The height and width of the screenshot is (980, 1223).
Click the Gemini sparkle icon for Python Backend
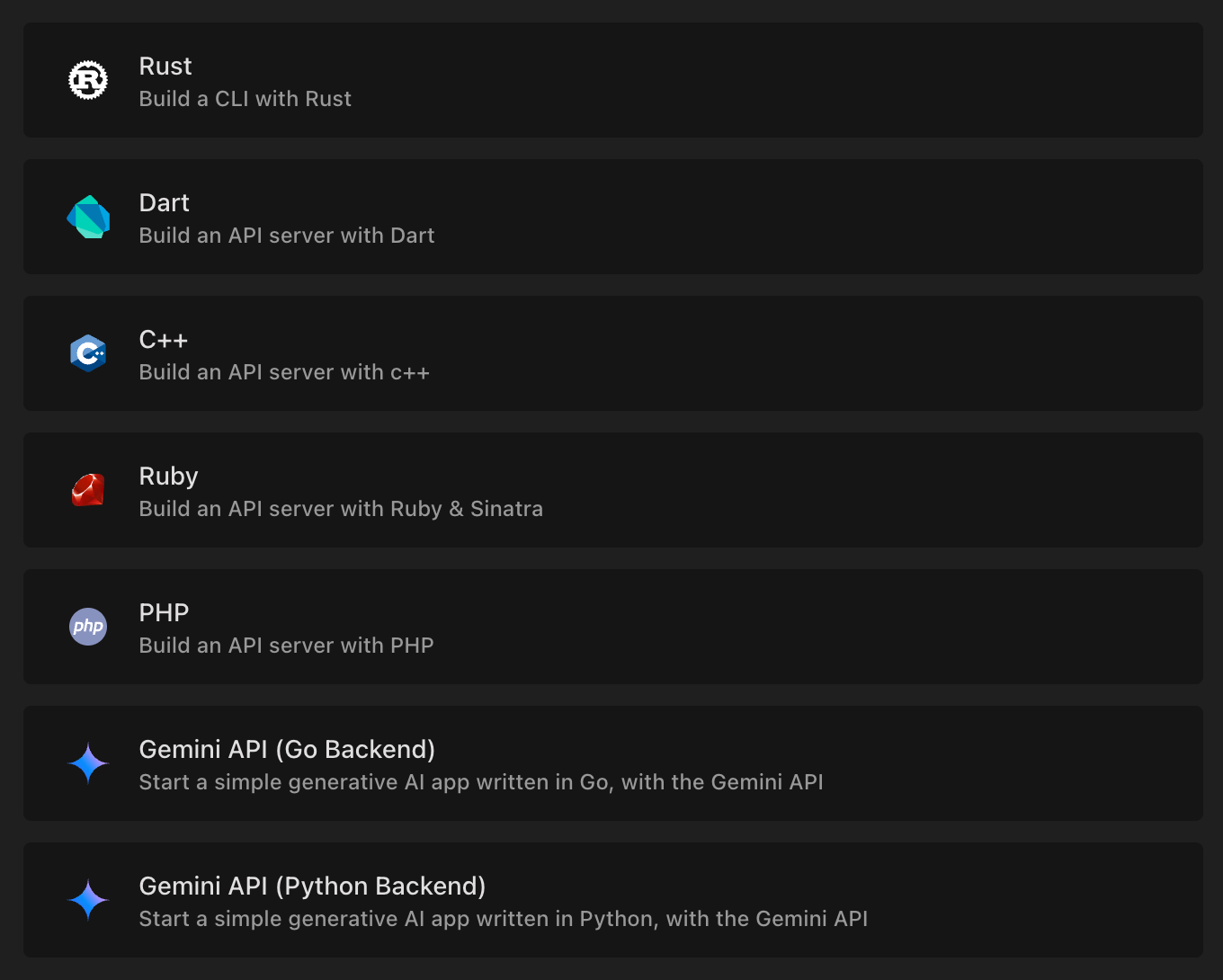click(x=88, y=900)
